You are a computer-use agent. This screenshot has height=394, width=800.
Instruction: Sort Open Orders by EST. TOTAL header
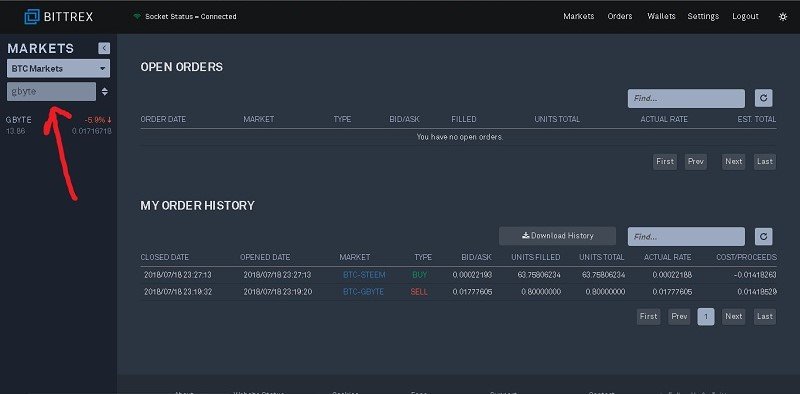(756, 119)
